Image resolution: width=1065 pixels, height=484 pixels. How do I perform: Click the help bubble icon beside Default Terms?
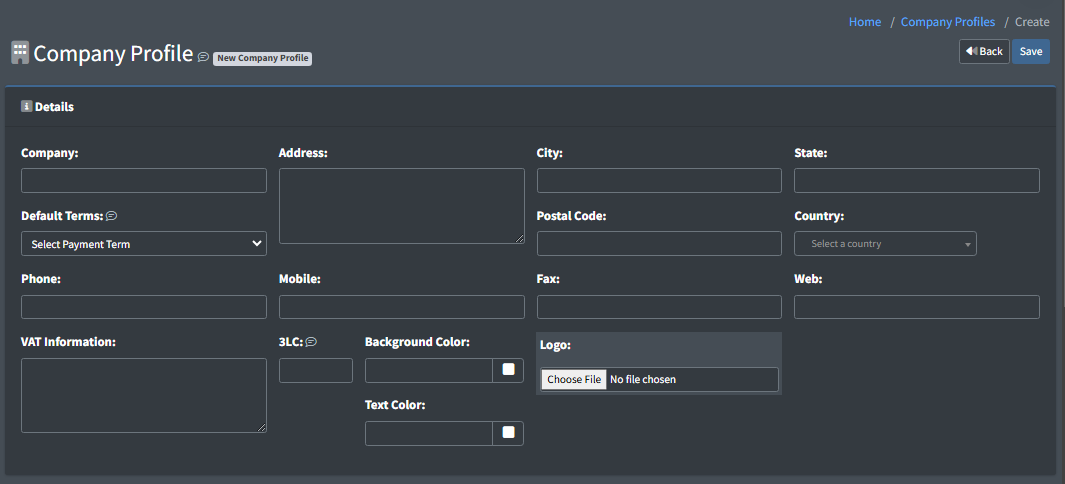pos(112,216)
